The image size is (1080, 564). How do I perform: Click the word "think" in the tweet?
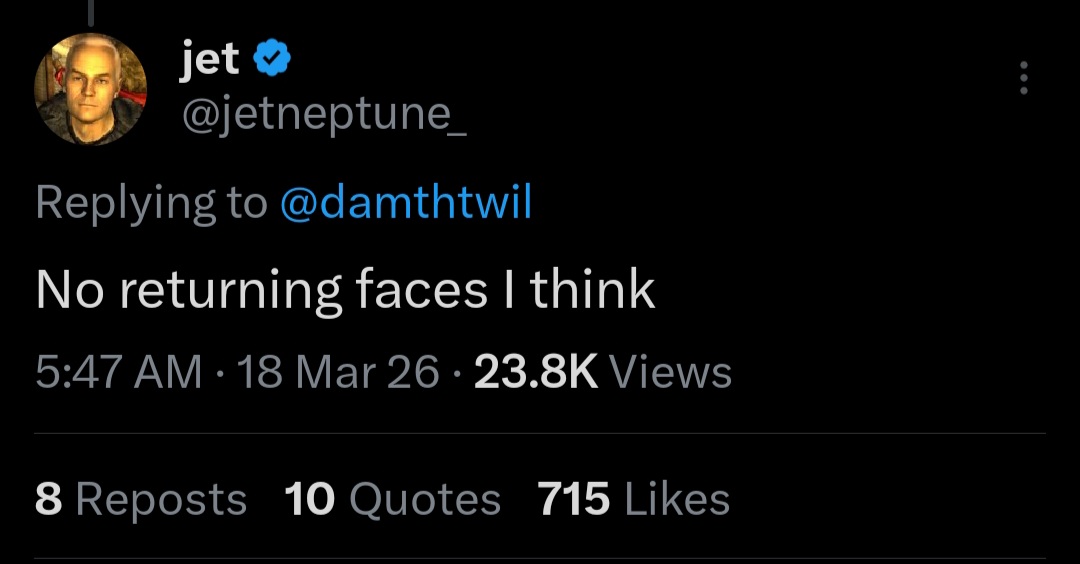(x=593, y=290)
